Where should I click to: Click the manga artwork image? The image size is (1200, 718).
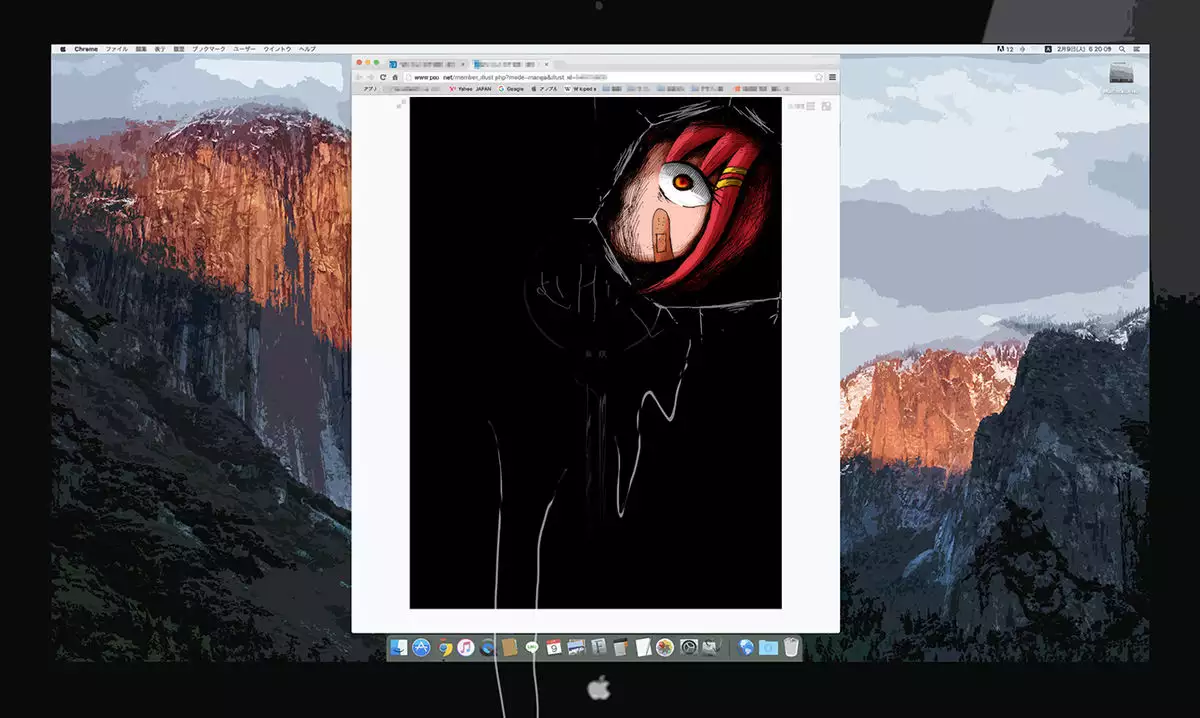(x=595, y=352)
